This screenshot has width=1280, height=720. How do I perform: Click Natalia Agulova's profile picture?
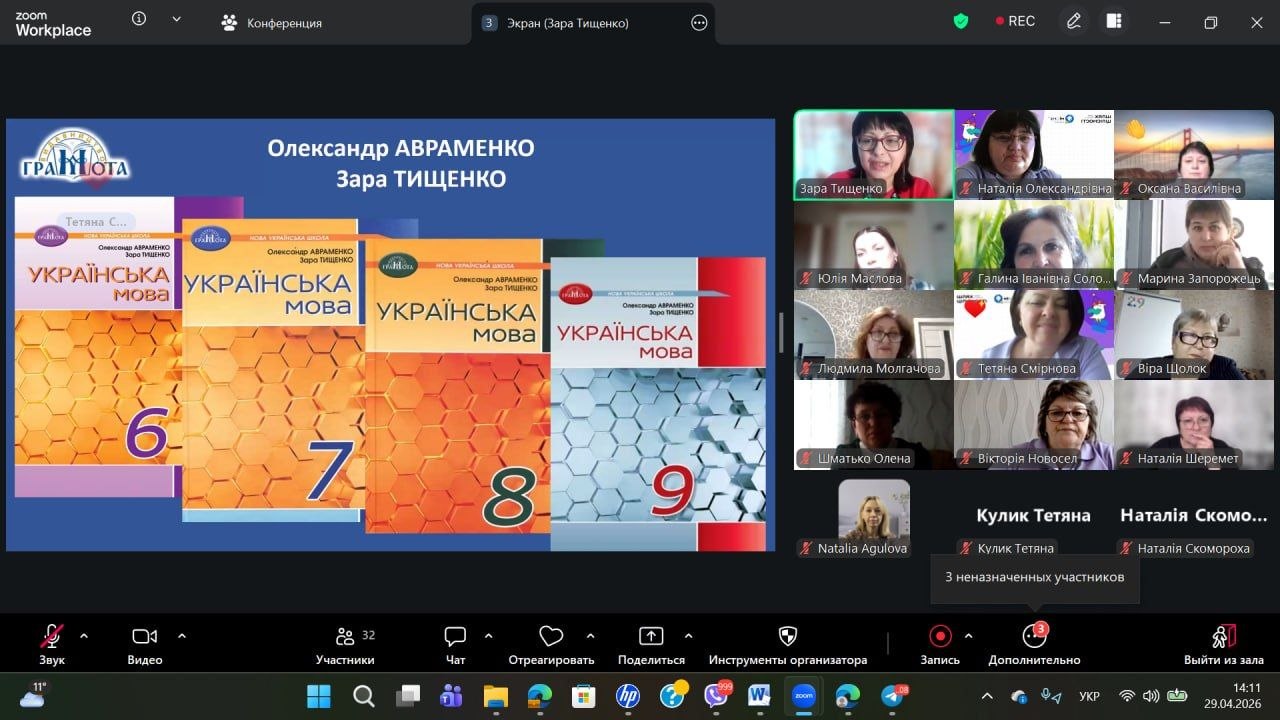click(x=874, y=509)
